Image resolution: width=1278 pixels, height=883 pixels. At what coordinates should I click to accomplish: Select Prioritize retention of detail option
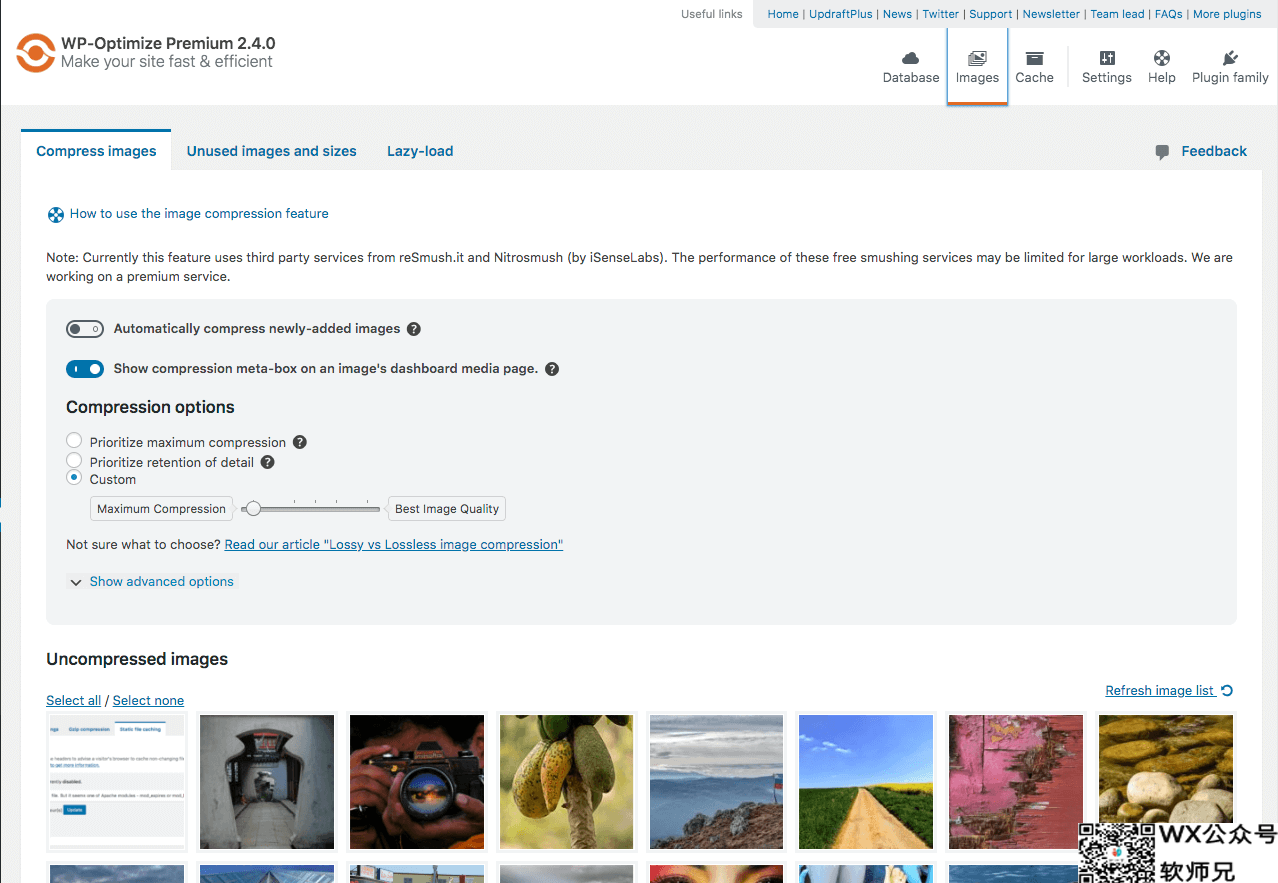pyautogui.click(x=74, y=460)
